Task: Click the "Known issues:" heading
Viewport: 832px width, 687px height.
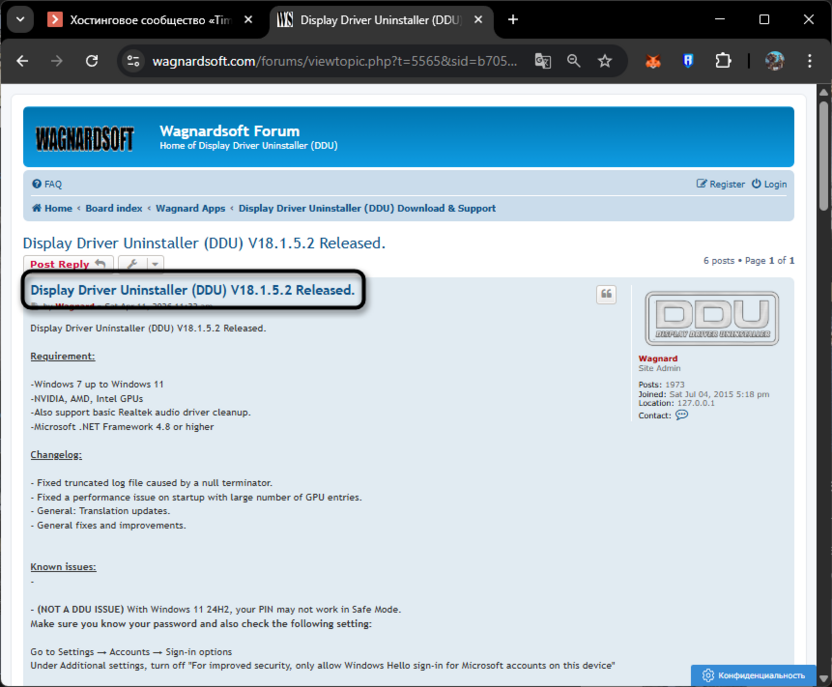Action: coord(63,567)
